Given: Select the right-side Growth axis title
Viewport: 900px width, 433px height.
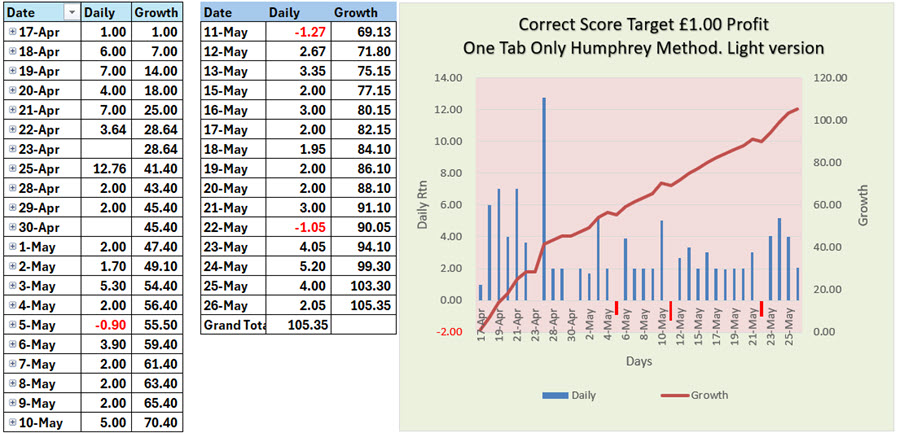Looking at the screenshot, I should tap(866, 204).
